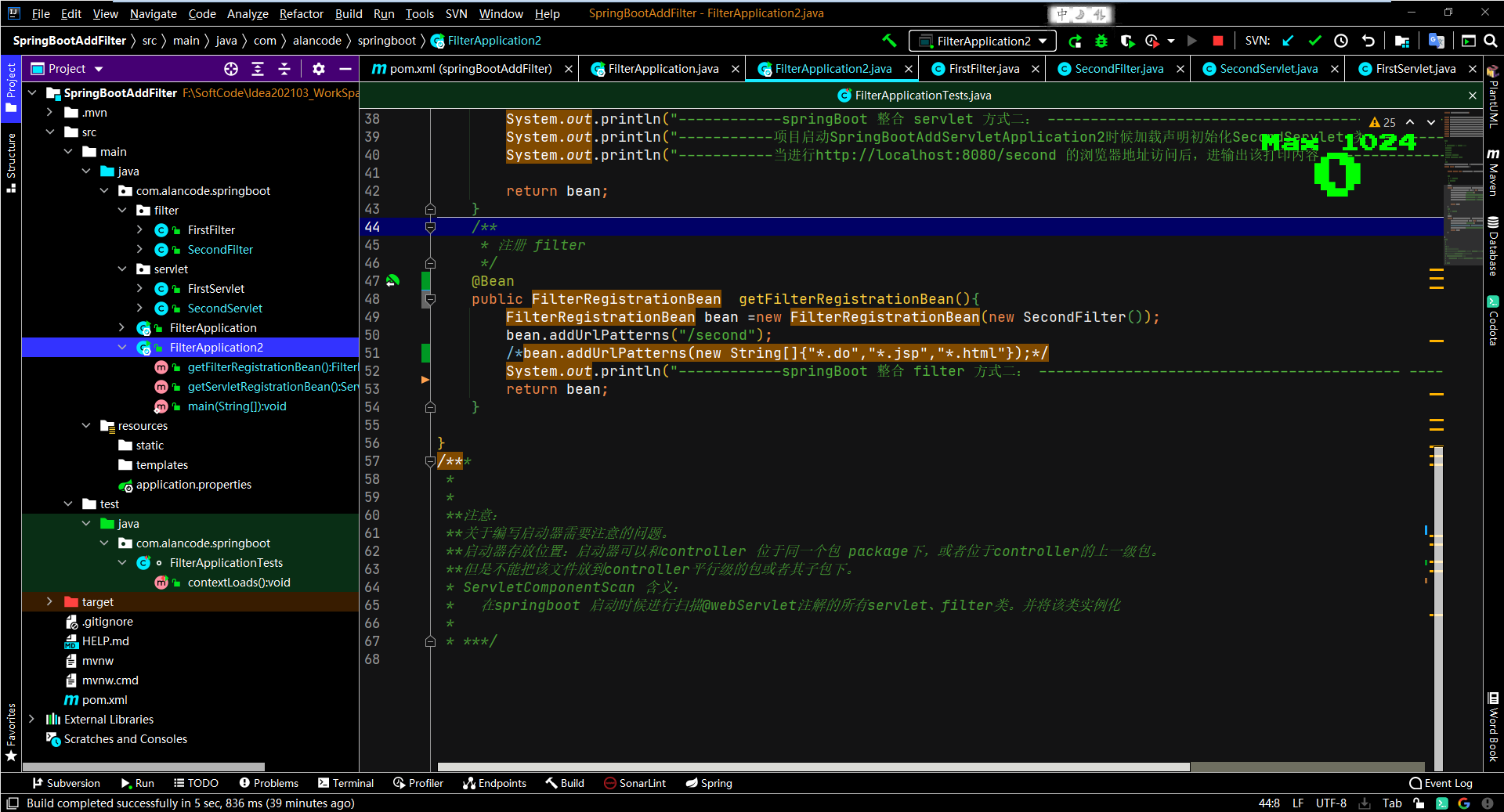The height and width of the screenshot is (812, 1504).
Task: Expand External Libraries node
Action: [x=31, y=720]
